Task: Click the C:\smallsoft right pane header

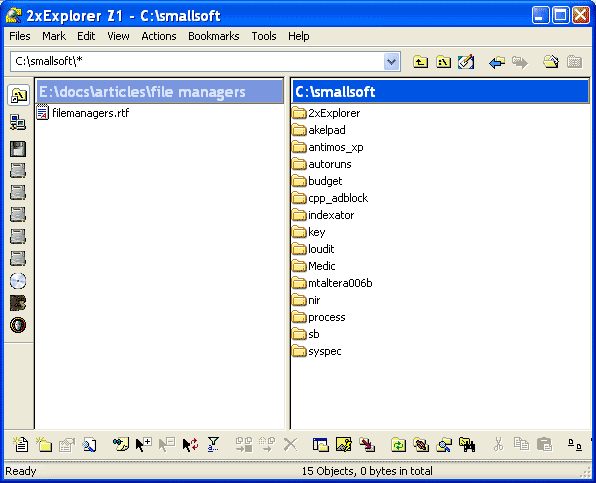Action: pos(440,92)
